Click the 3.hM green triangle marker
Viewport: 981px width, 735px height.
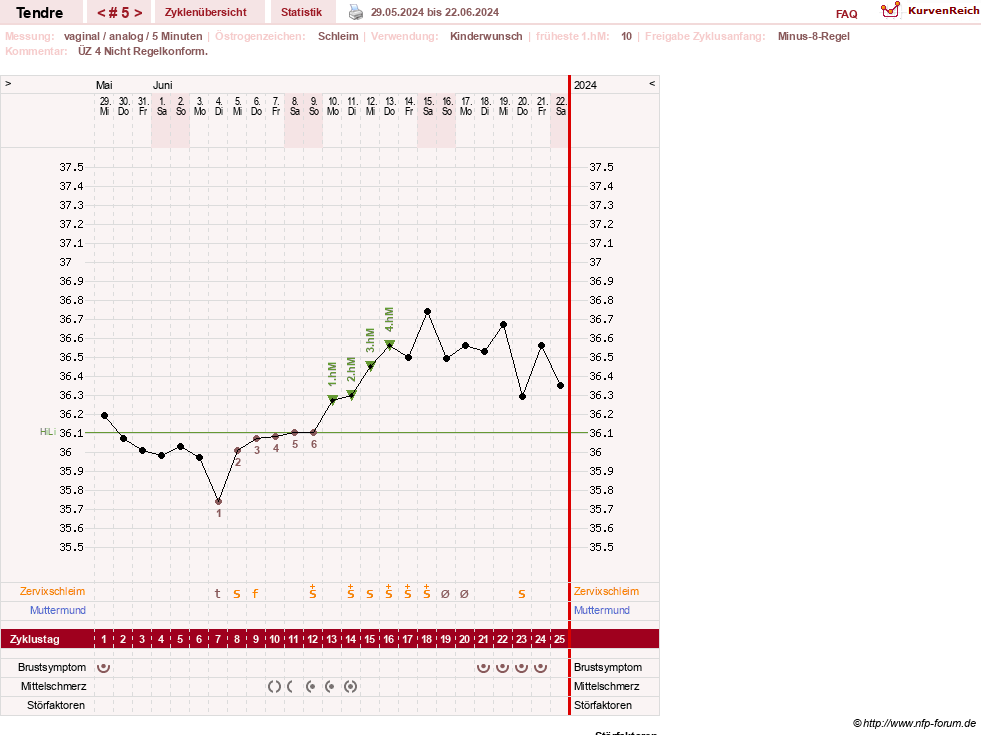tap(370, 365)
